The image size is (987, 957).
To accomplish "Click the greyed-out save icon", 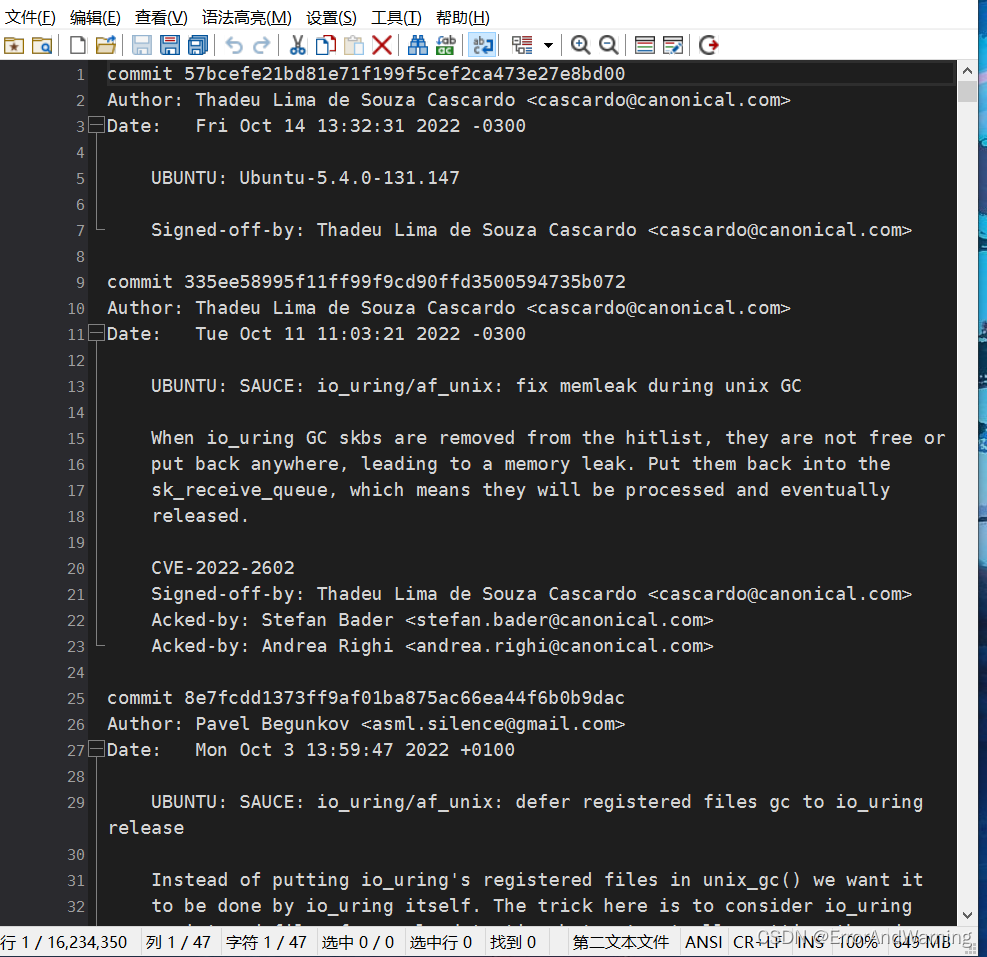I will click(142, 45).
